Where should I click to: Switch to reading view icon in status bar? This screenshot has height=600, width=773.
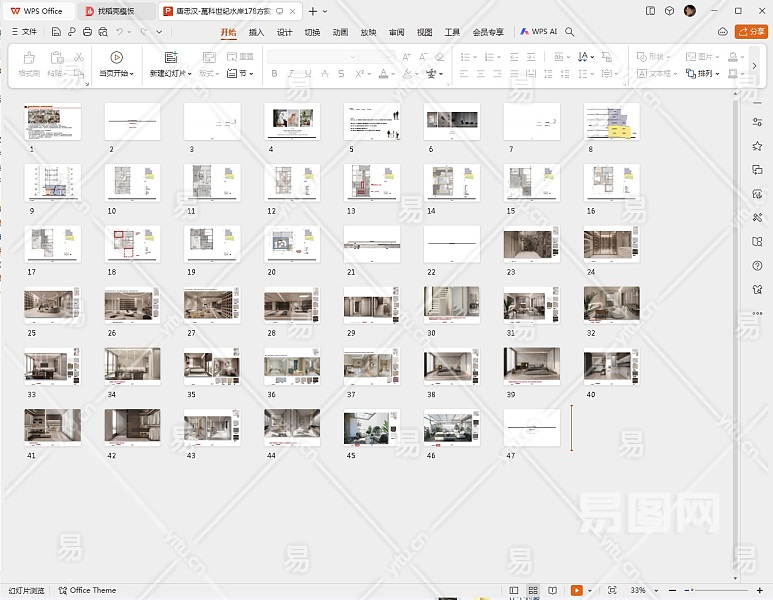point(552,590)
